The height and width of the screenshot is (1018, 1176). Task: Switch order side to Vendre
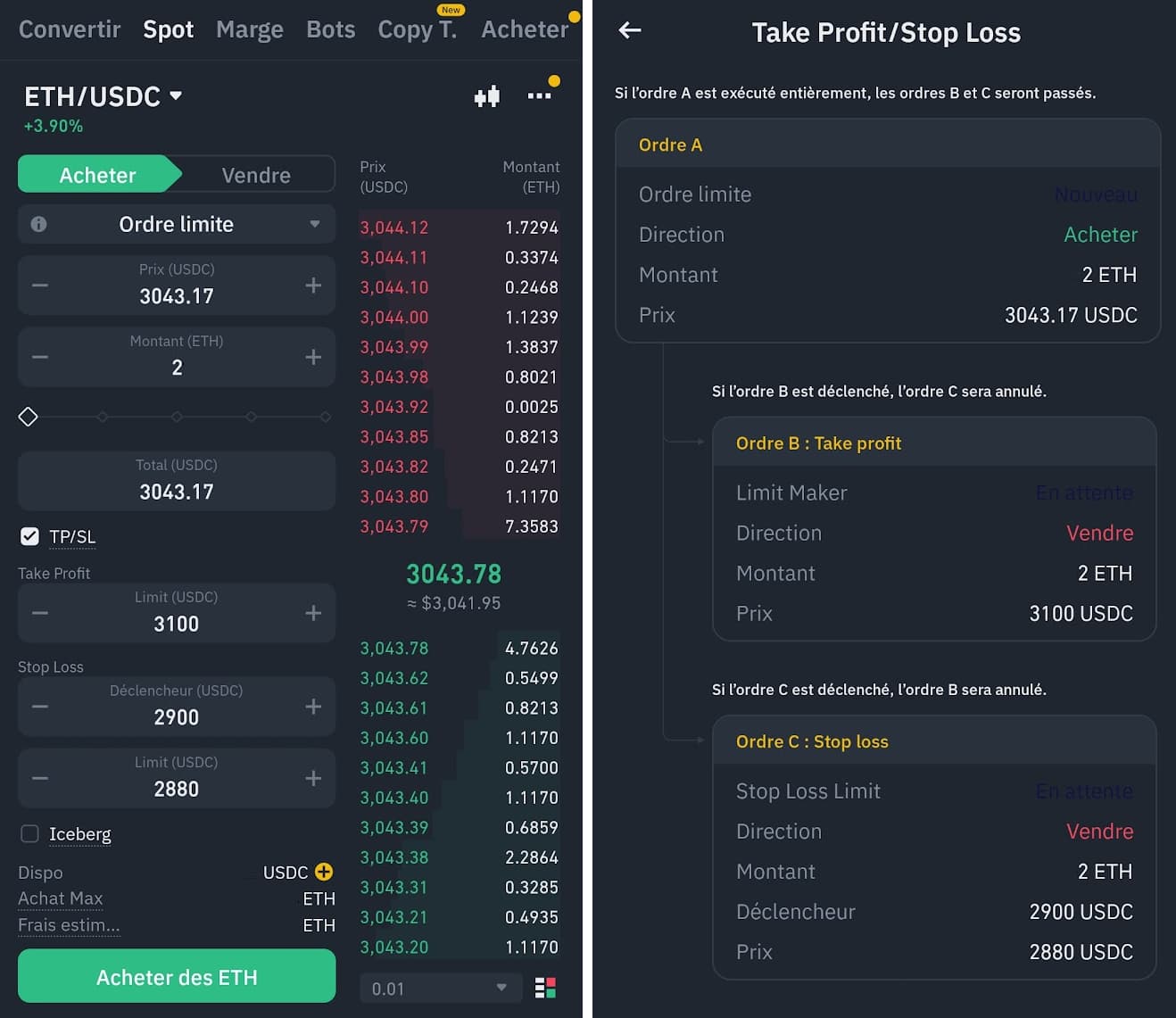point(256,174)
